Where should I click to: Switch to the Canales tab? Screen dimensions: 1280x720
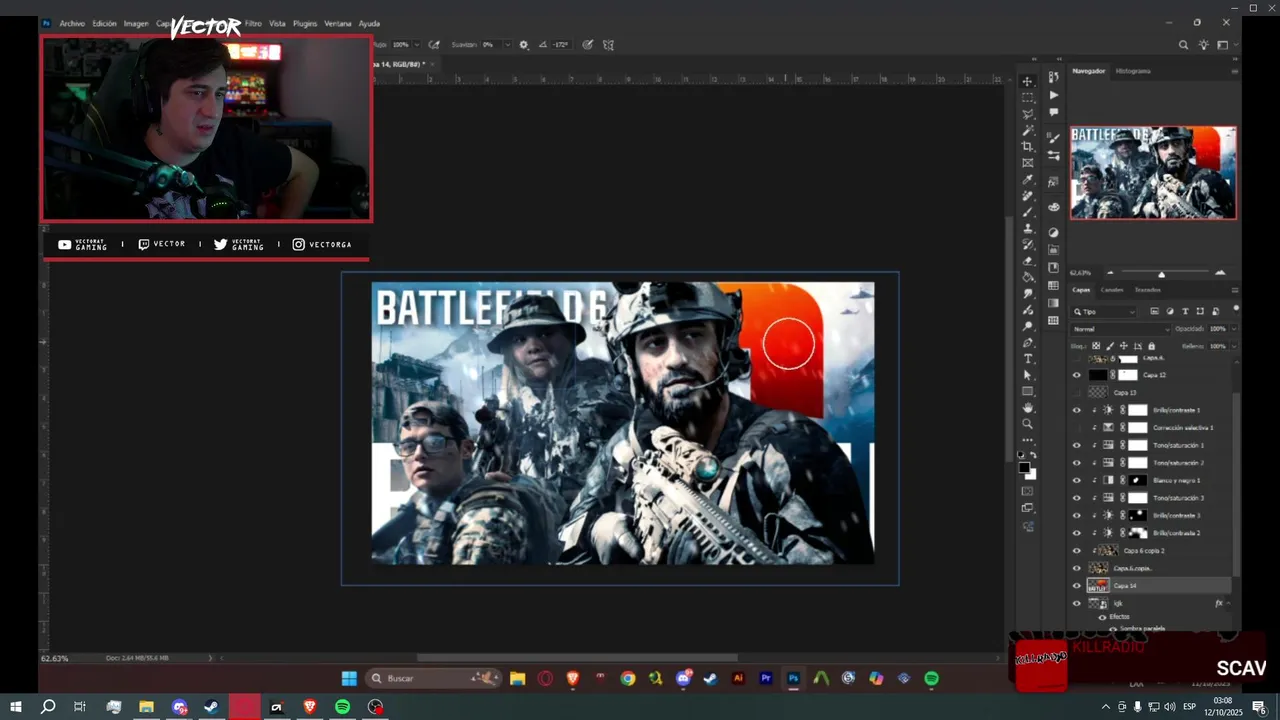pyautogui.click(x=1112, y=290)
